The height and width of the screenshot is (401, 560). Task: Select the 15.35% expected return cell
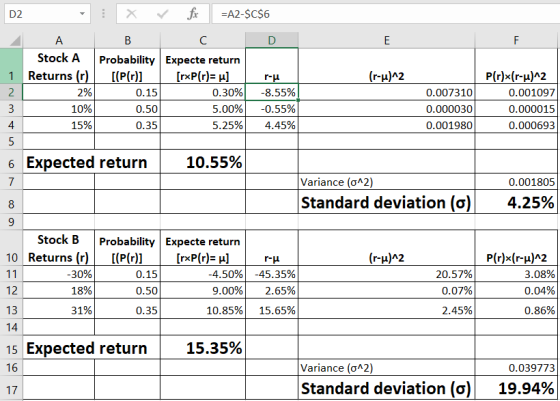[203, 347]
